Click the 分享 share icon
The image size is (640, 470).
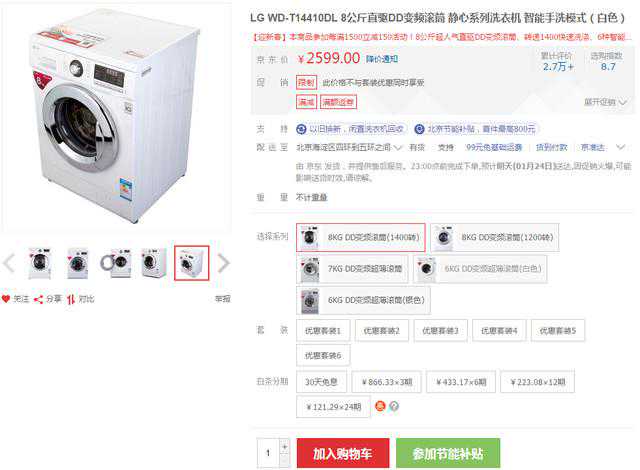coord(38,299)
